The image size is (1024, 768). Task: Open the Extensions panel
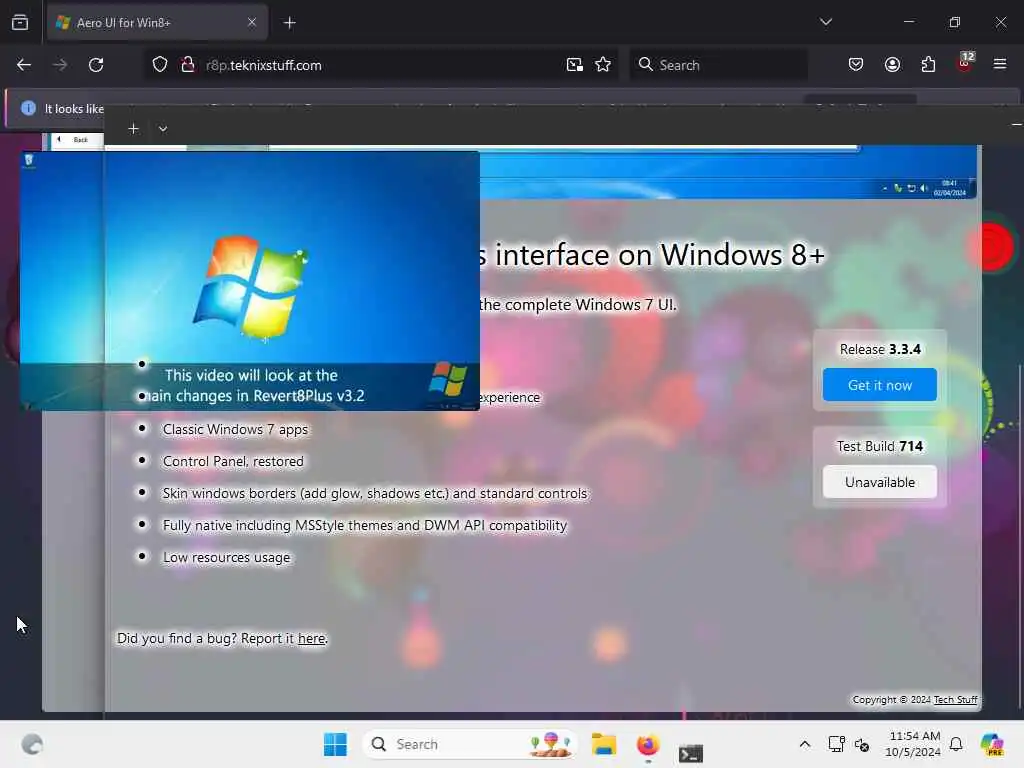[929, 65]
